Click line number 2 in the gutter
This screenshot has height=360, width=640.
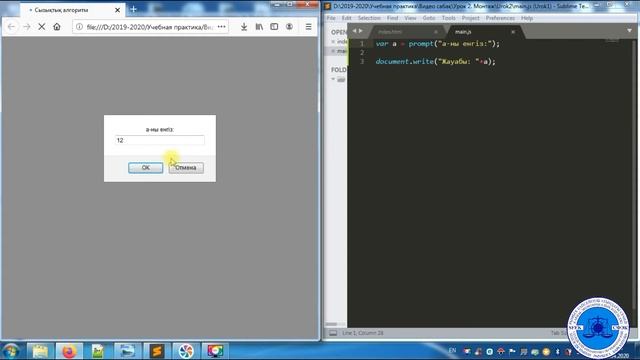point(362,53)
